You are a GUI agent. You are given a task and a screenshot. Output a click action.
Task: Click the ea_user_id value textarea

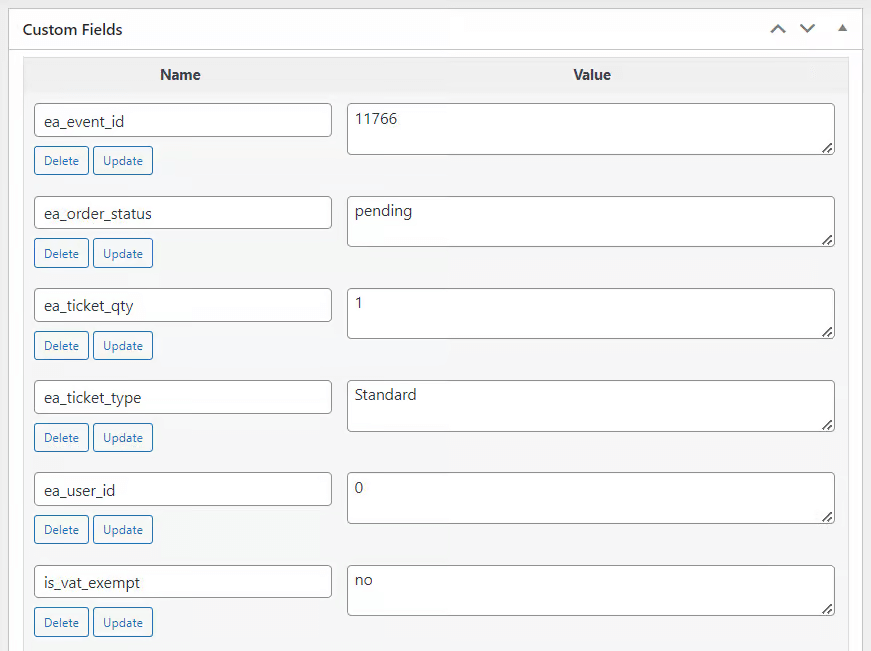click(590, 498)
